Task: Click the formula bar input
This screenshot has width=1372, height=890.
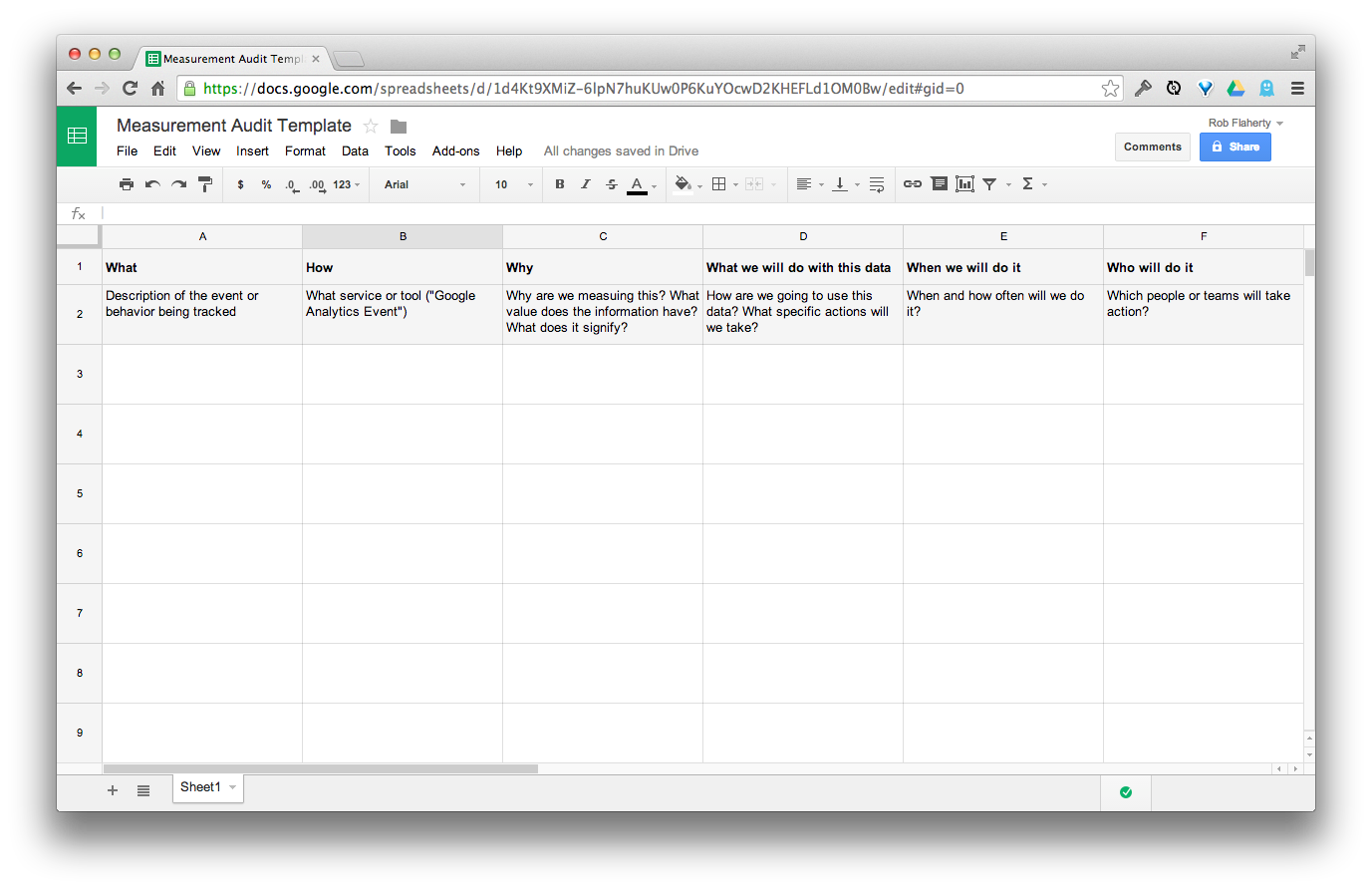Action: (707, 214)
